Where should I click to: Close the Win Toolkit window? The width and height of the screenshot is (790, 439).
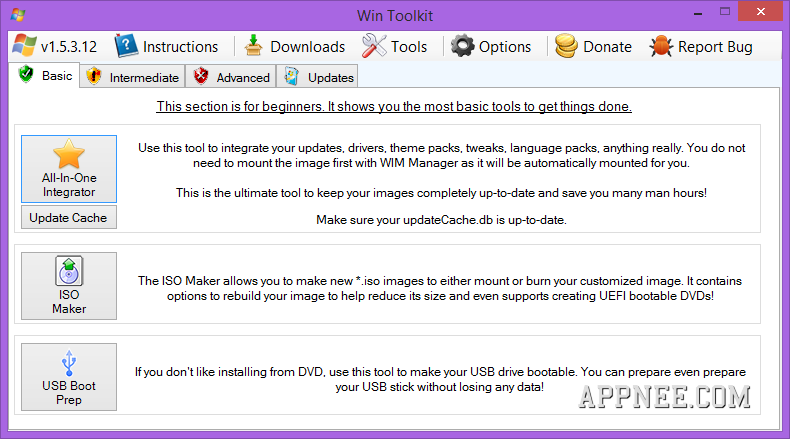760,11
